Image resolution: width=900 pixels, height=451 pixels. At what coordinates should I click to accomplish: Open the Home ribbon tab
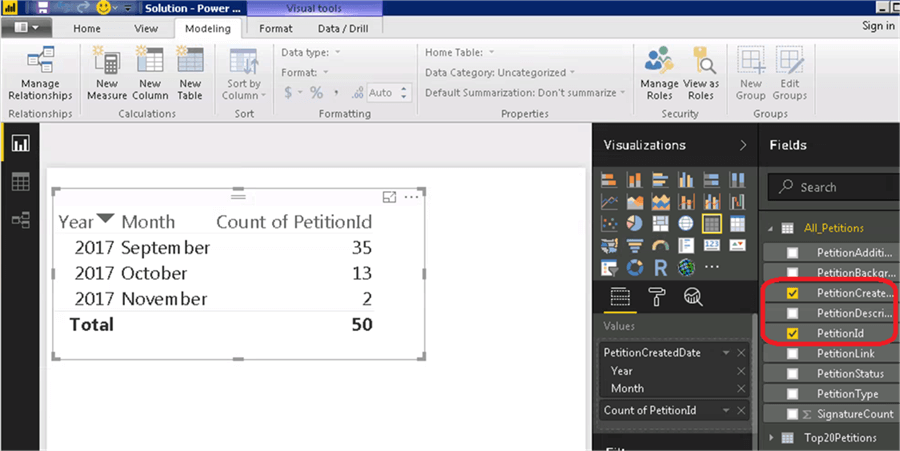[x=87, y=28]
